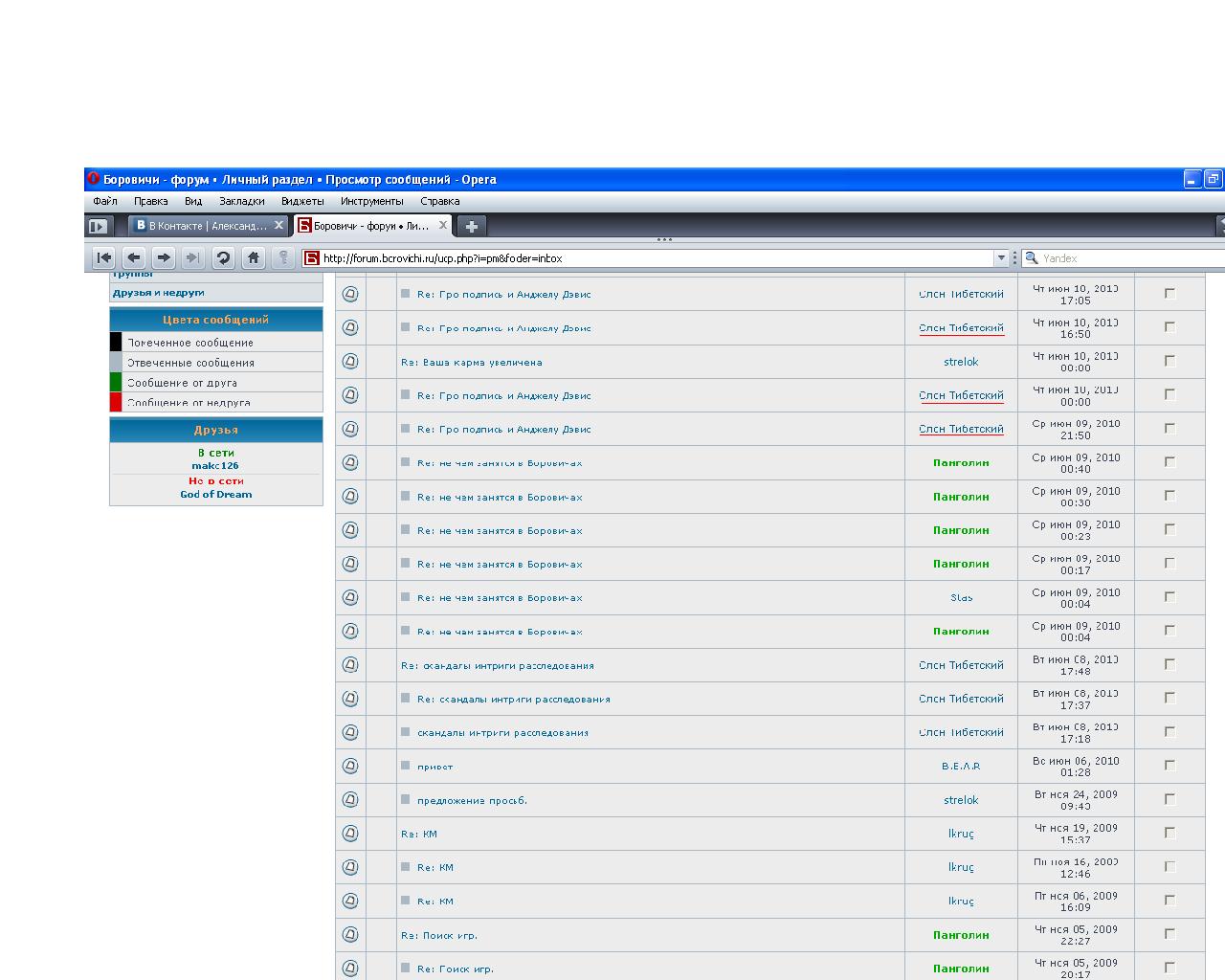Mark the strelok Ваша карма увеличена message
Screen dimensions: 1225x980
click(x=1169, y=361)
